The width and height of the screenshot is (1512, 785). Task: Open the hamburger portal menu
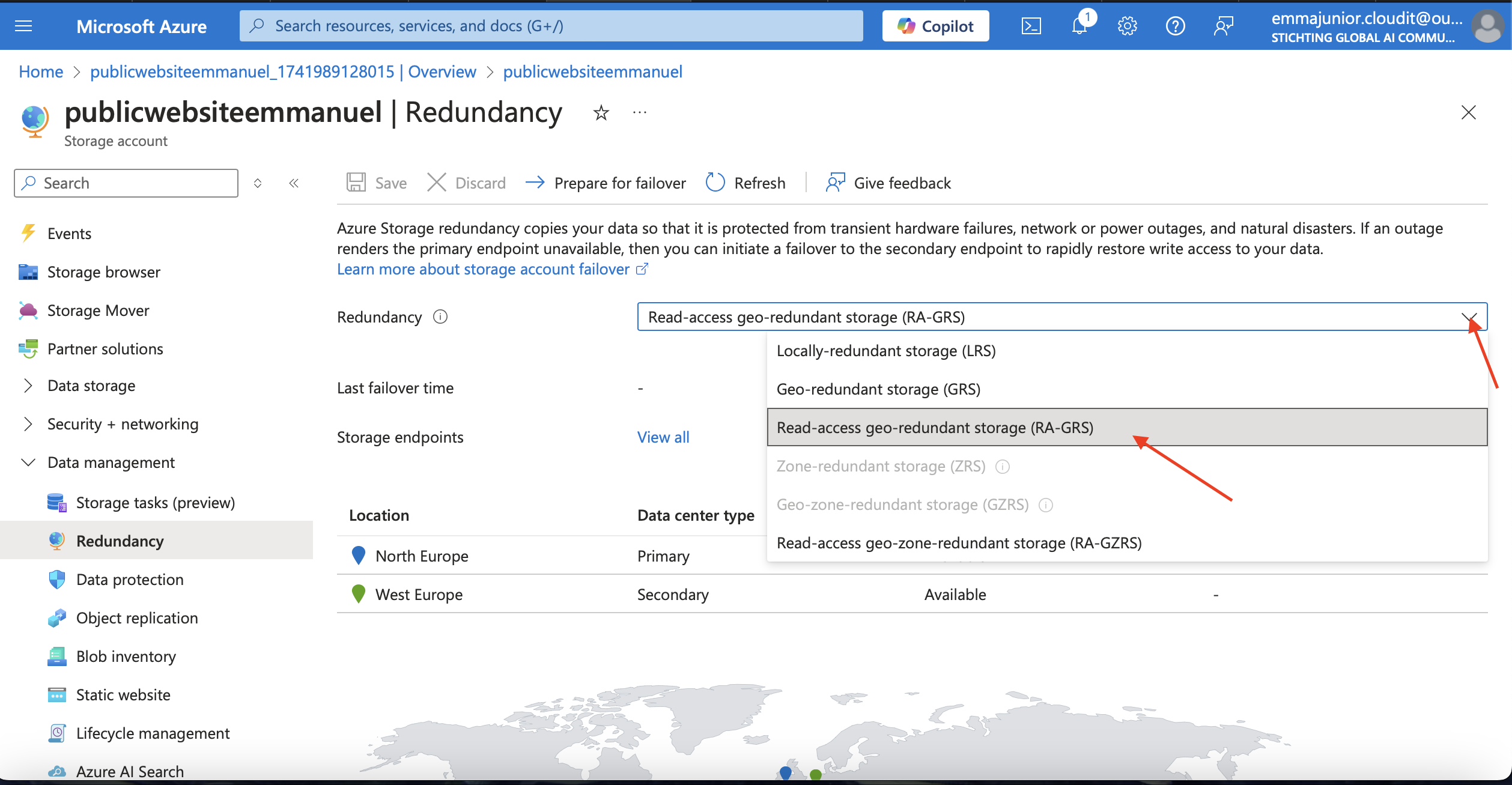[23, 26]
